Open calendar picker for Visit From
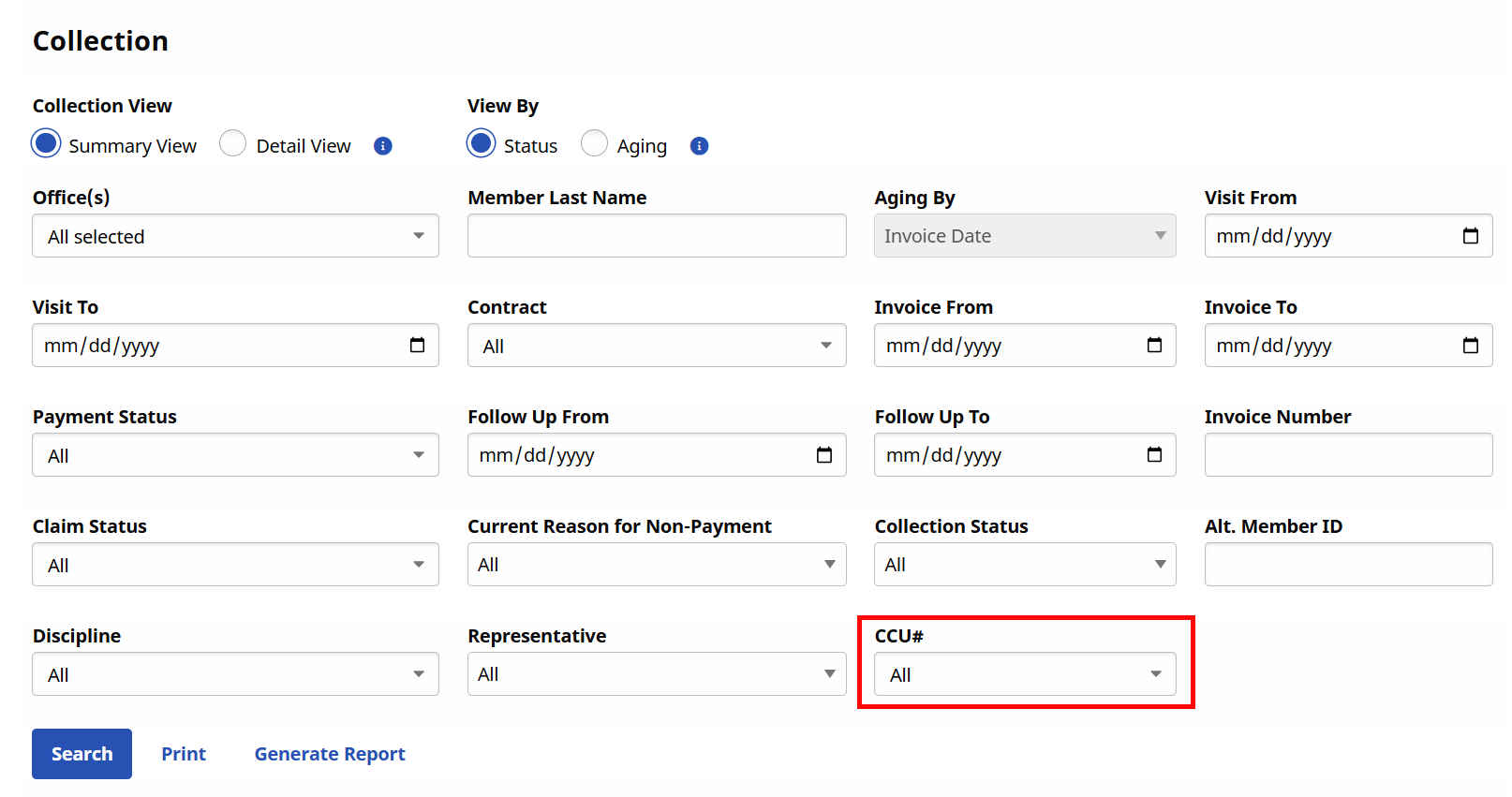Image resolution: width=1512 pixels, height=797 pixels. click(x=1470, y=236)
